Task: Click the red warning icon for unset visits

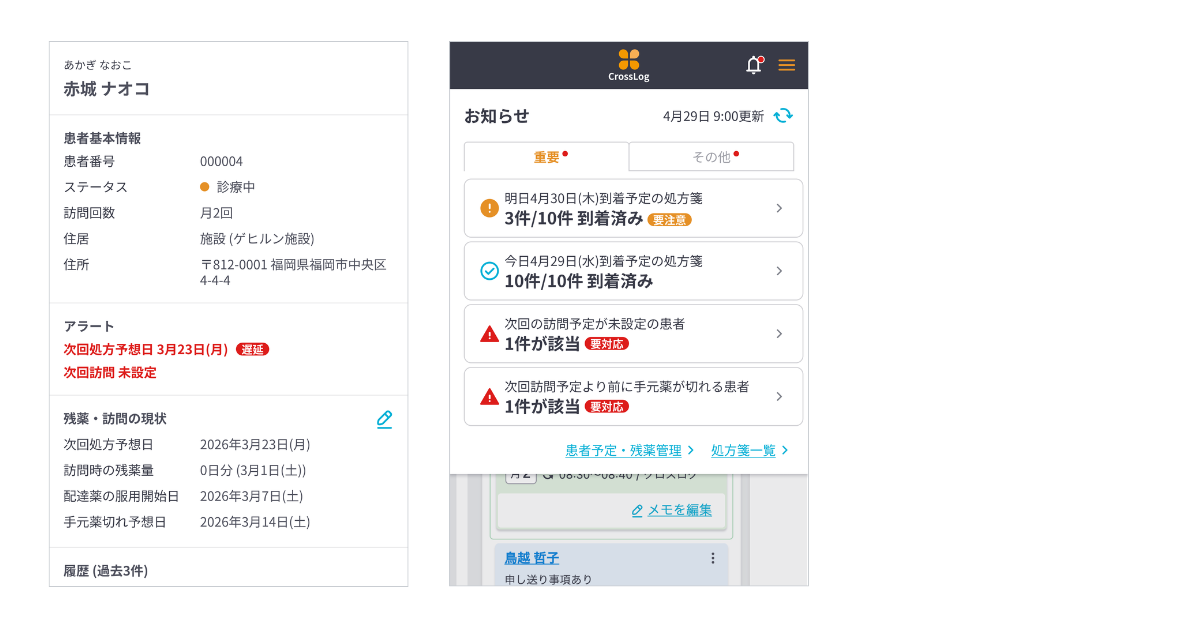Action: (489, 334)
